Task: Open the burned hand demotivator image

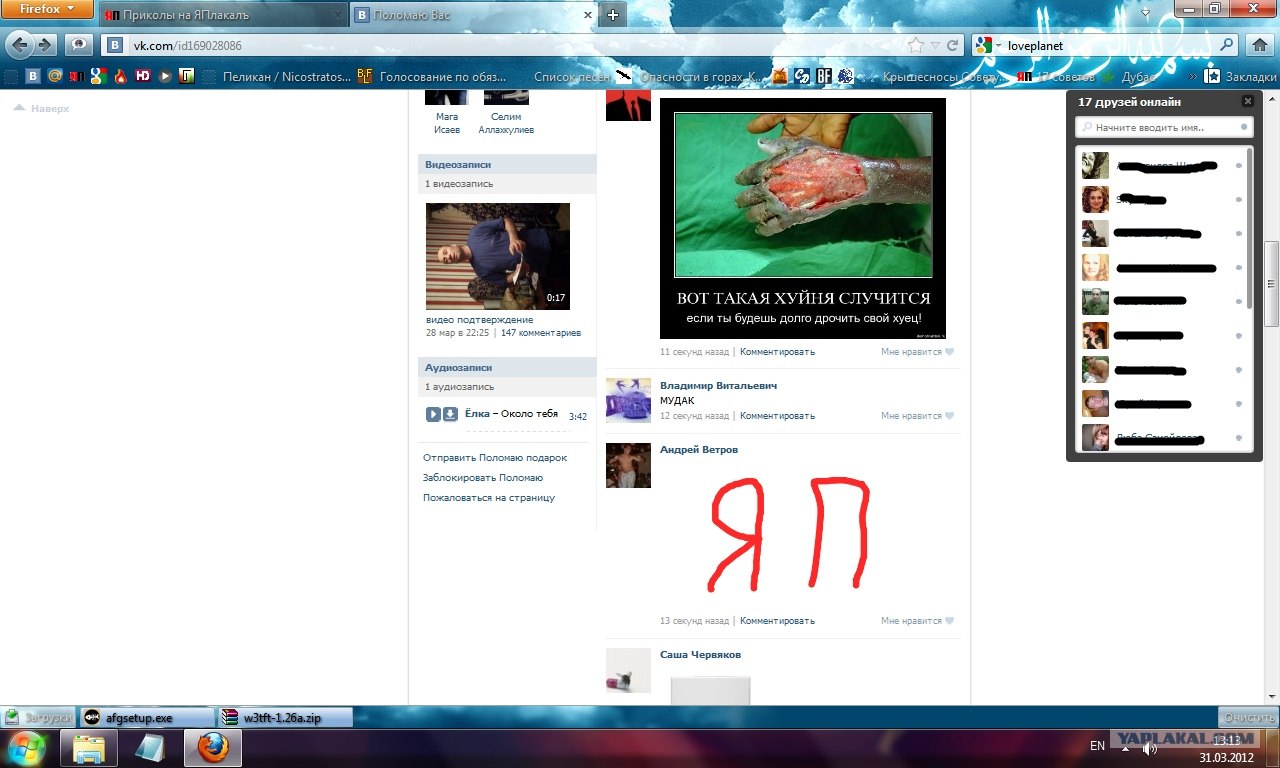Action: (x=803, y=218)
